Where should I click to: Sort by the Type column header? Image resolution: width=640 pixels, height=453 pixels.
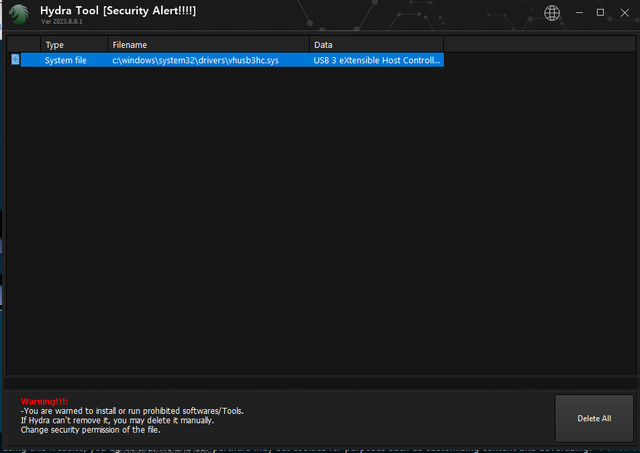(74, 44)
